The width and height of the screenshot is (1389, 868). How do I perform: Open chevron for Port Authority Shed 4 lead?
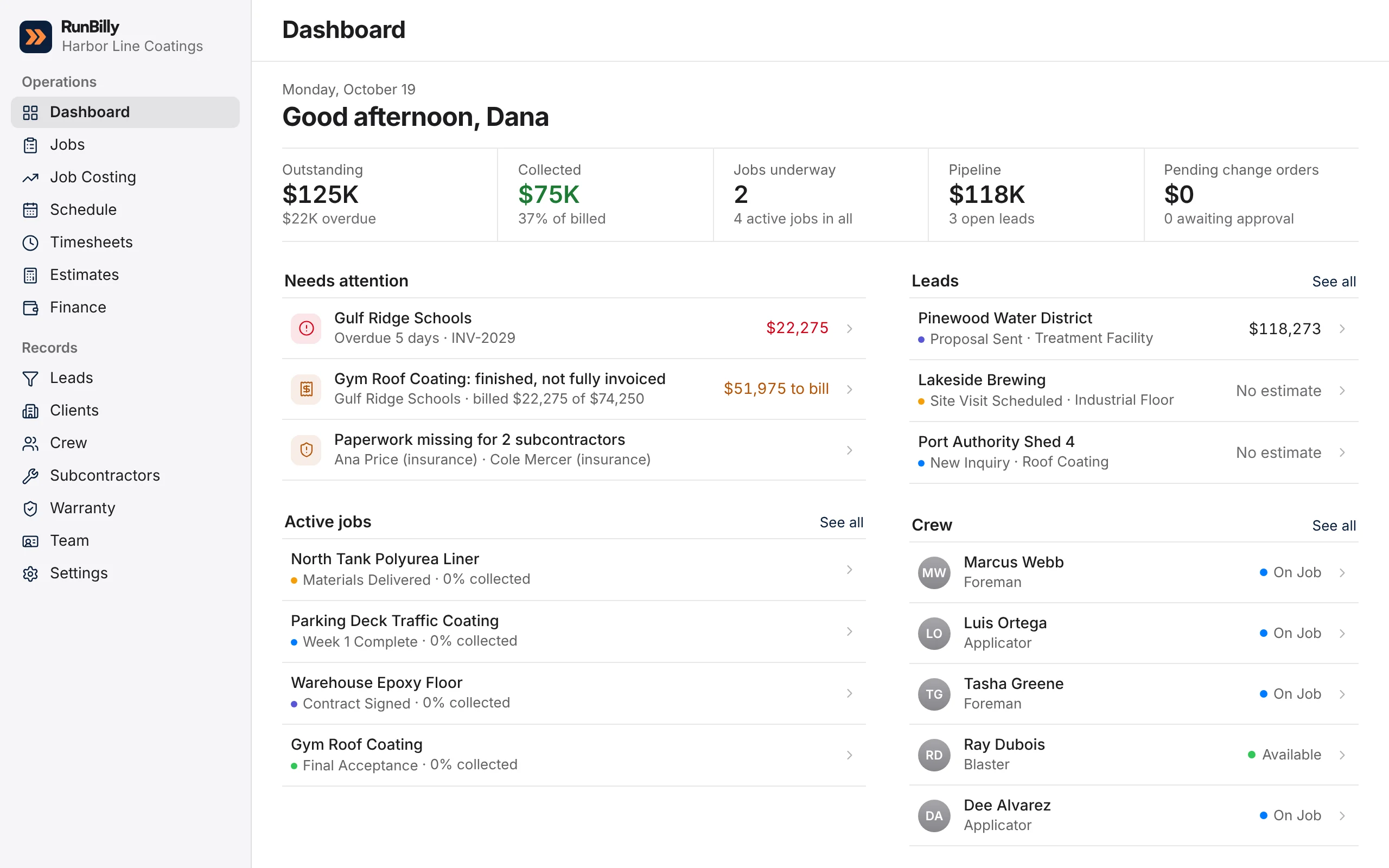[x=1342, y=452]
